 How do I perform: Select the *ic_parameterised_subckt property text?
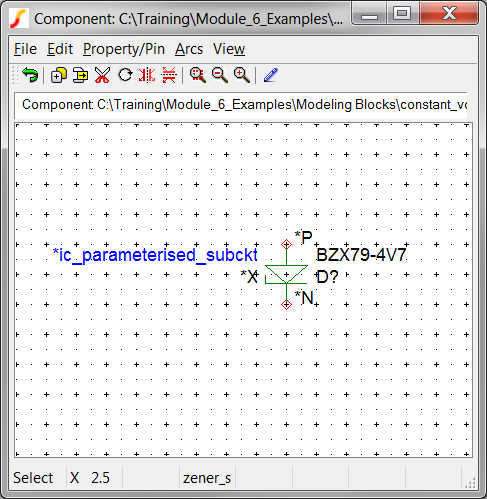pyautogui.click(x=155, y=255)
